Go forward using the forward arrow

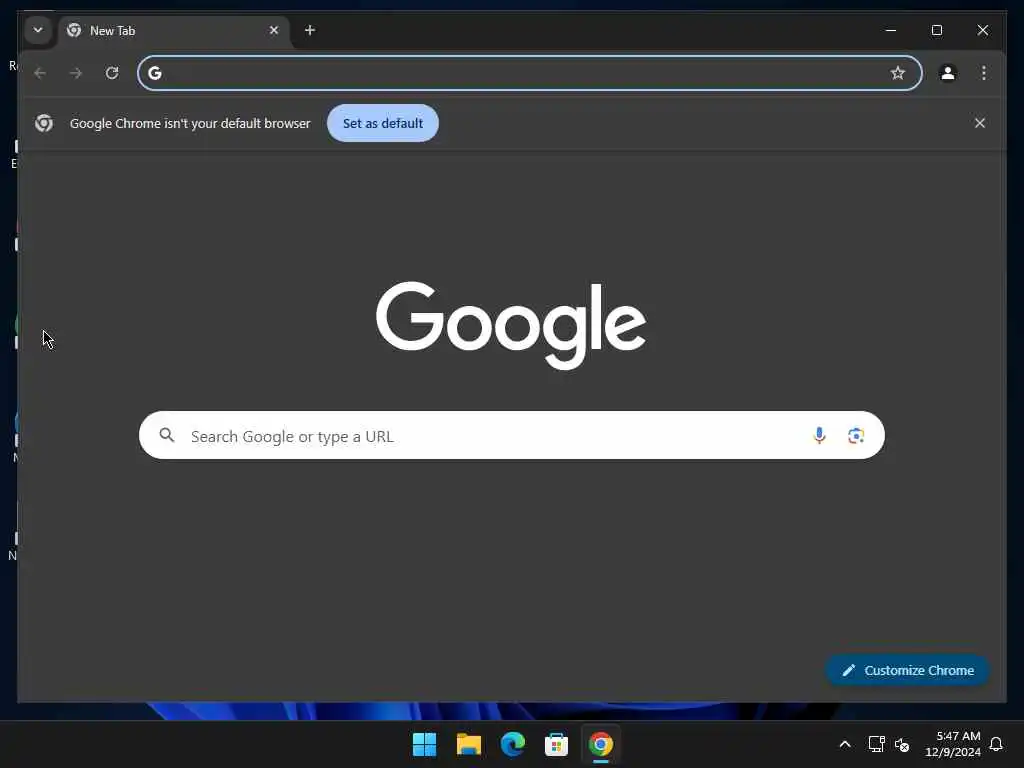[76, 73]
